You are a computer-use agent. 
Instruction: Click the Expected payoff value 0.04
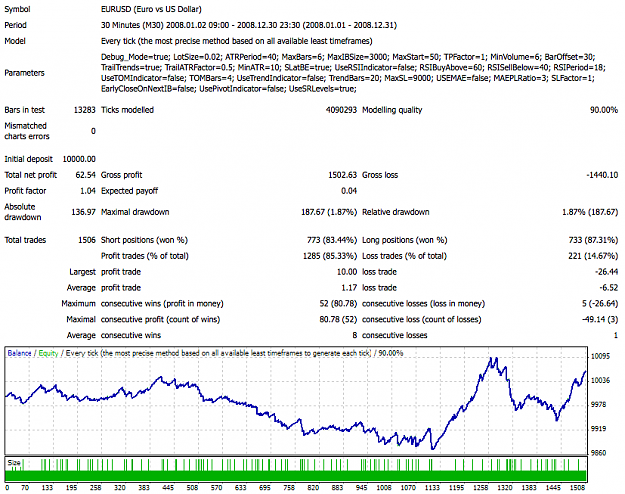coord(349,191)
